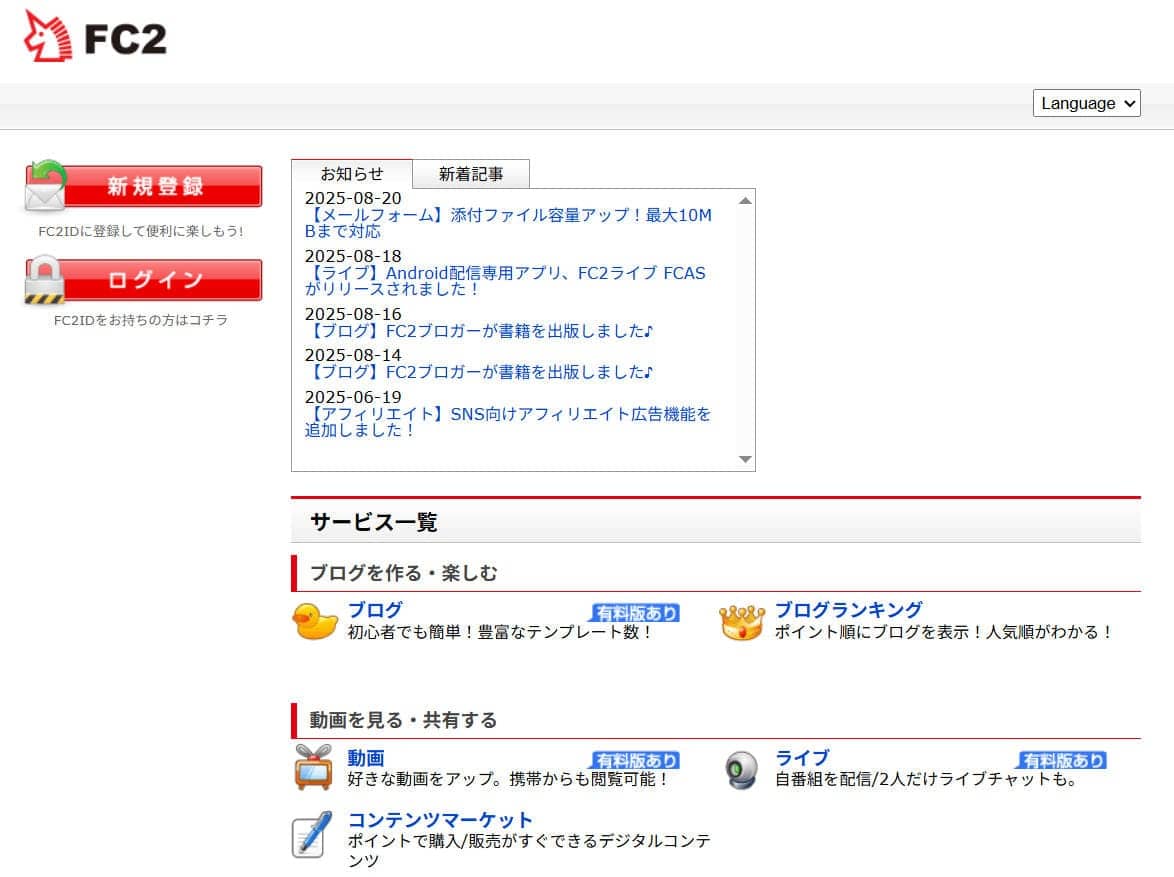This screenshot has width=1174, height=877.
Task: Open the 2025-08-16 blogger book announcement
Action: click(x=479, y=331)
